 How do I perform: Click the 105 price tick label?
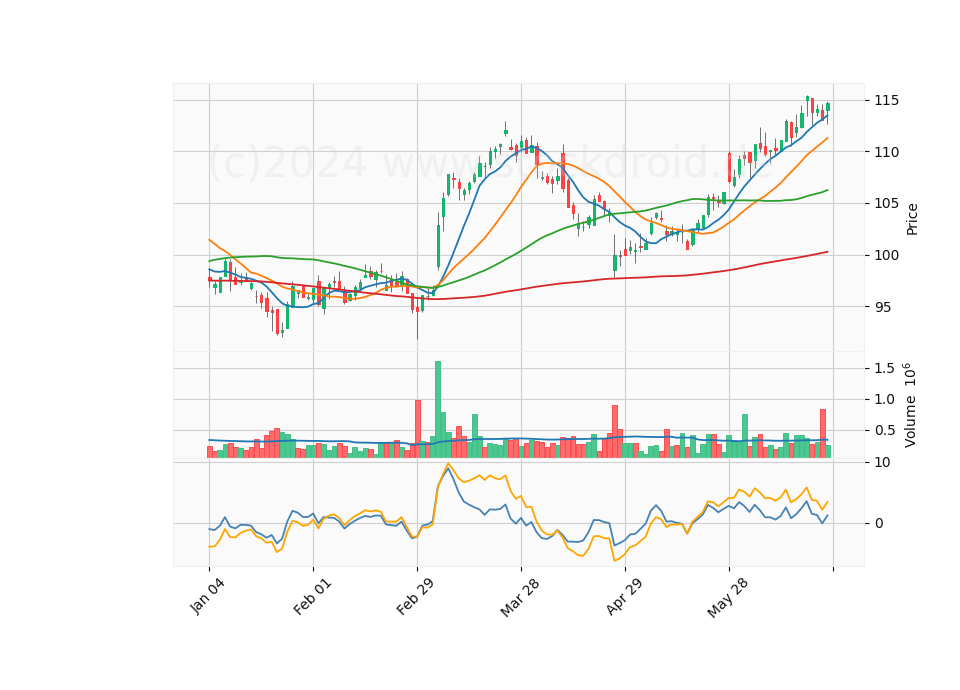click(x=887, y=203)
